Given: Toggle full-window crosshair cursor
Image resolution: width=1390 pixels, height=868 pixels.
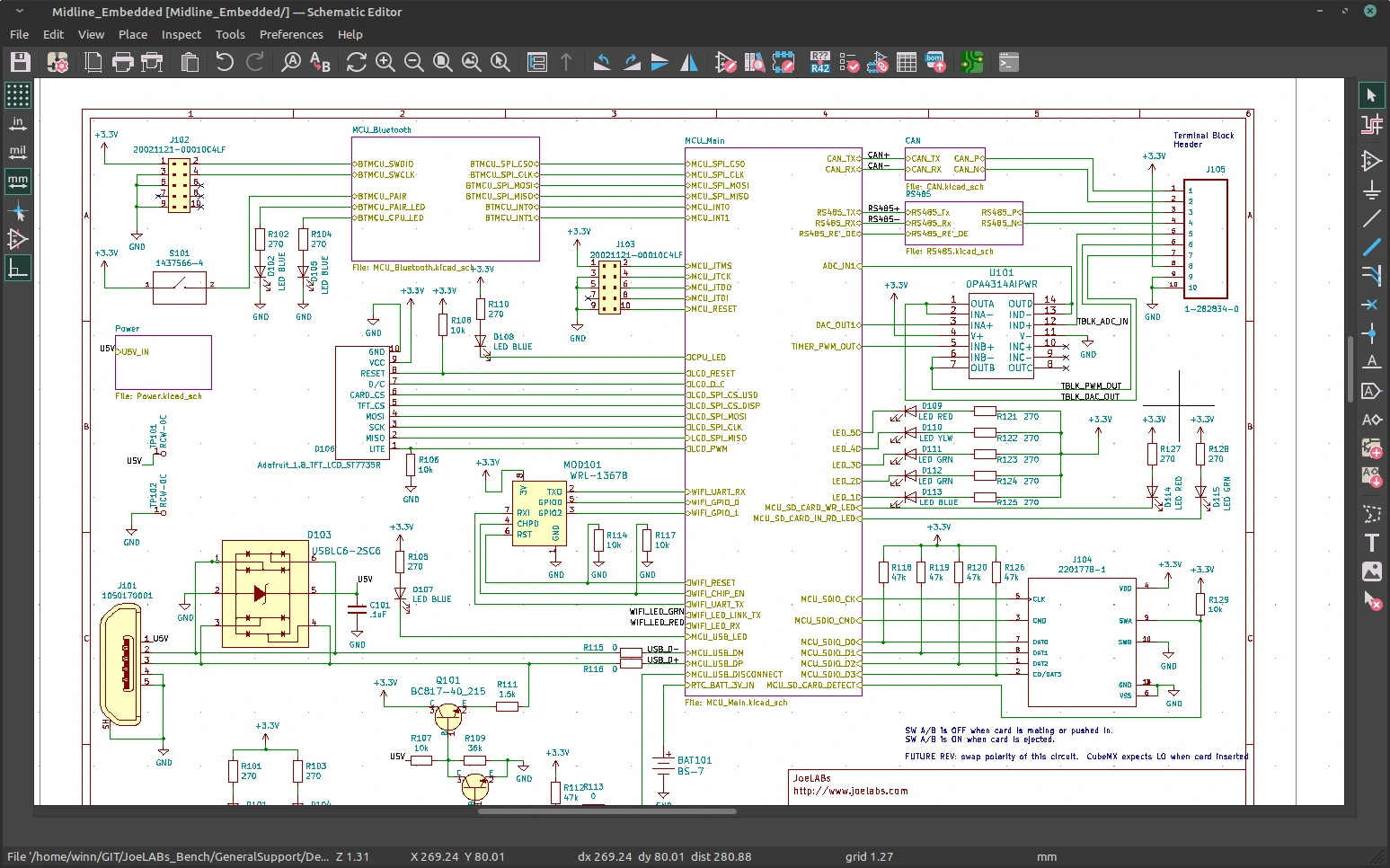Looking at the screenshot, I should 18,210.
